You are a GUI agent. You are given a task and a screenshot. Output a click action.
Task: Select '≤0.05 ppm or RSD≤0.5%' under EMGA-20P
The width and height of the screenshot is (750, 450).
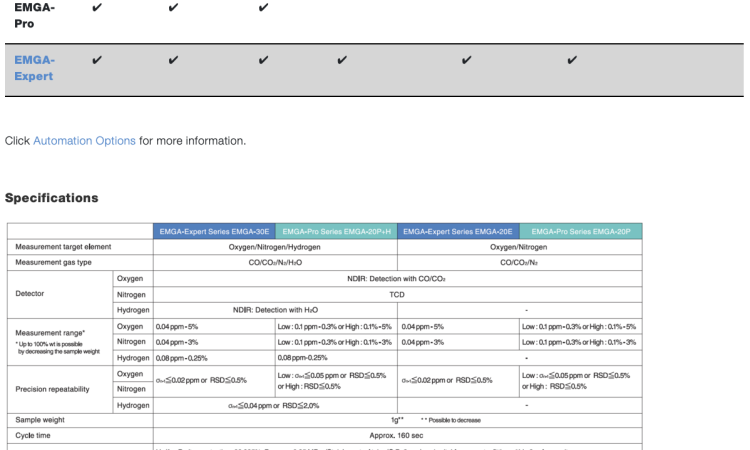tap(576, 376)
